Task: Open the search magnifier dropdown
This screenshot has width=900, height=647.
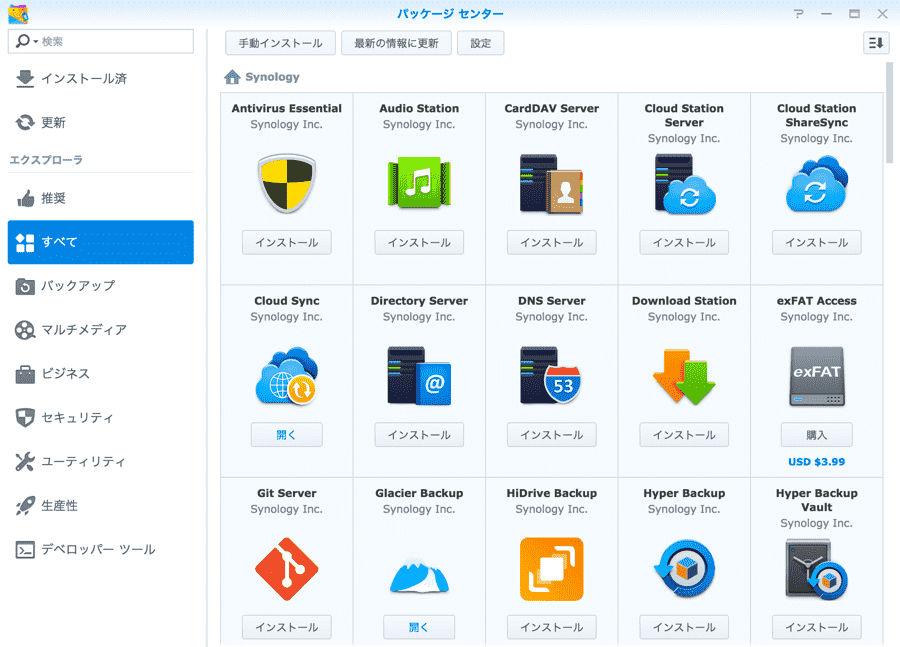Action: click(26, 41)
